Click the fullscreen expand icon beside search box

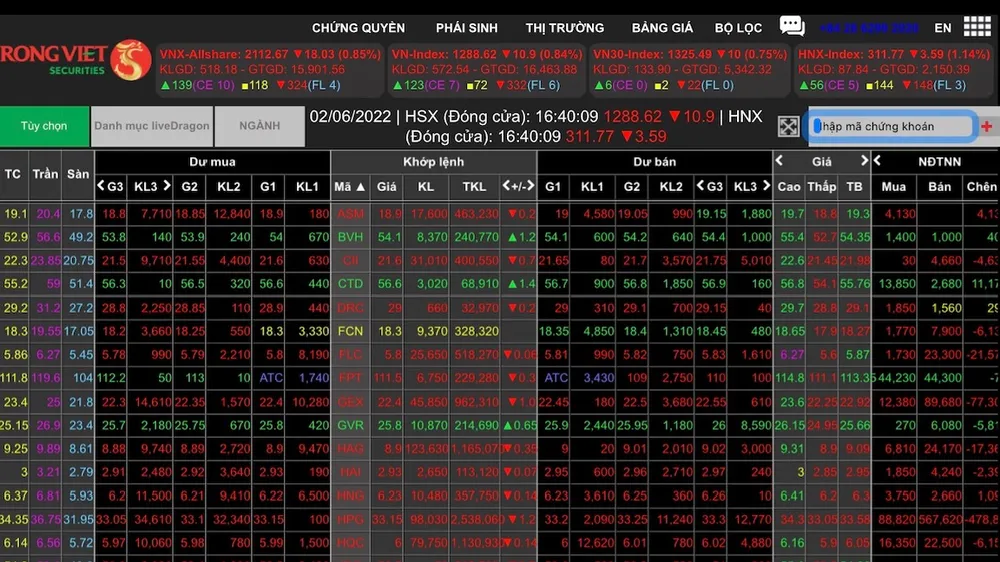pyautogui.click(x=788, y=126)
